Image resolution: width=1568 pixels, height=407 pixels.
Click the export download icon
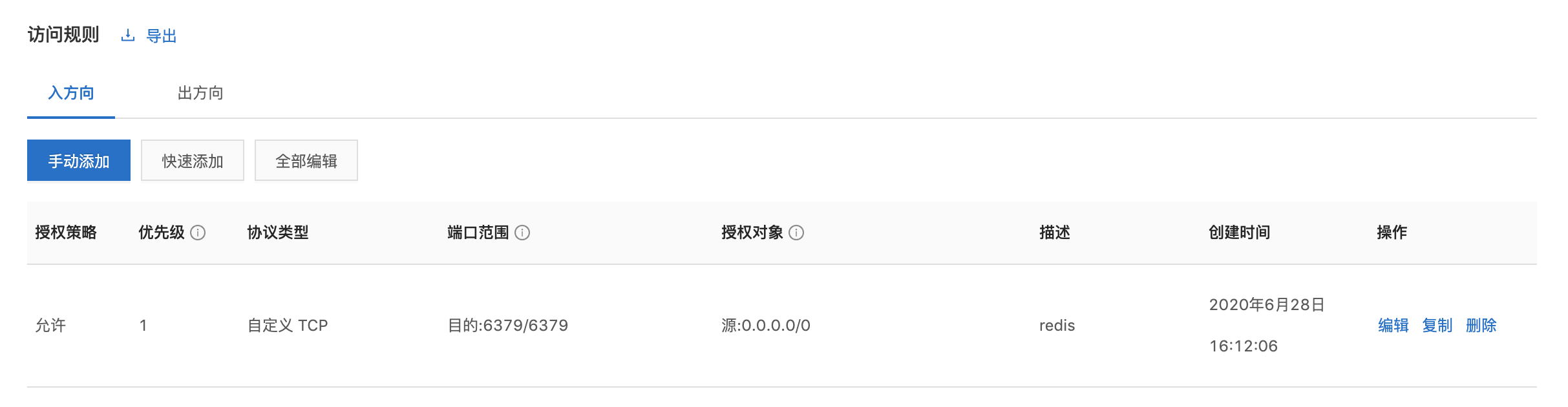(x=128, y=36)
